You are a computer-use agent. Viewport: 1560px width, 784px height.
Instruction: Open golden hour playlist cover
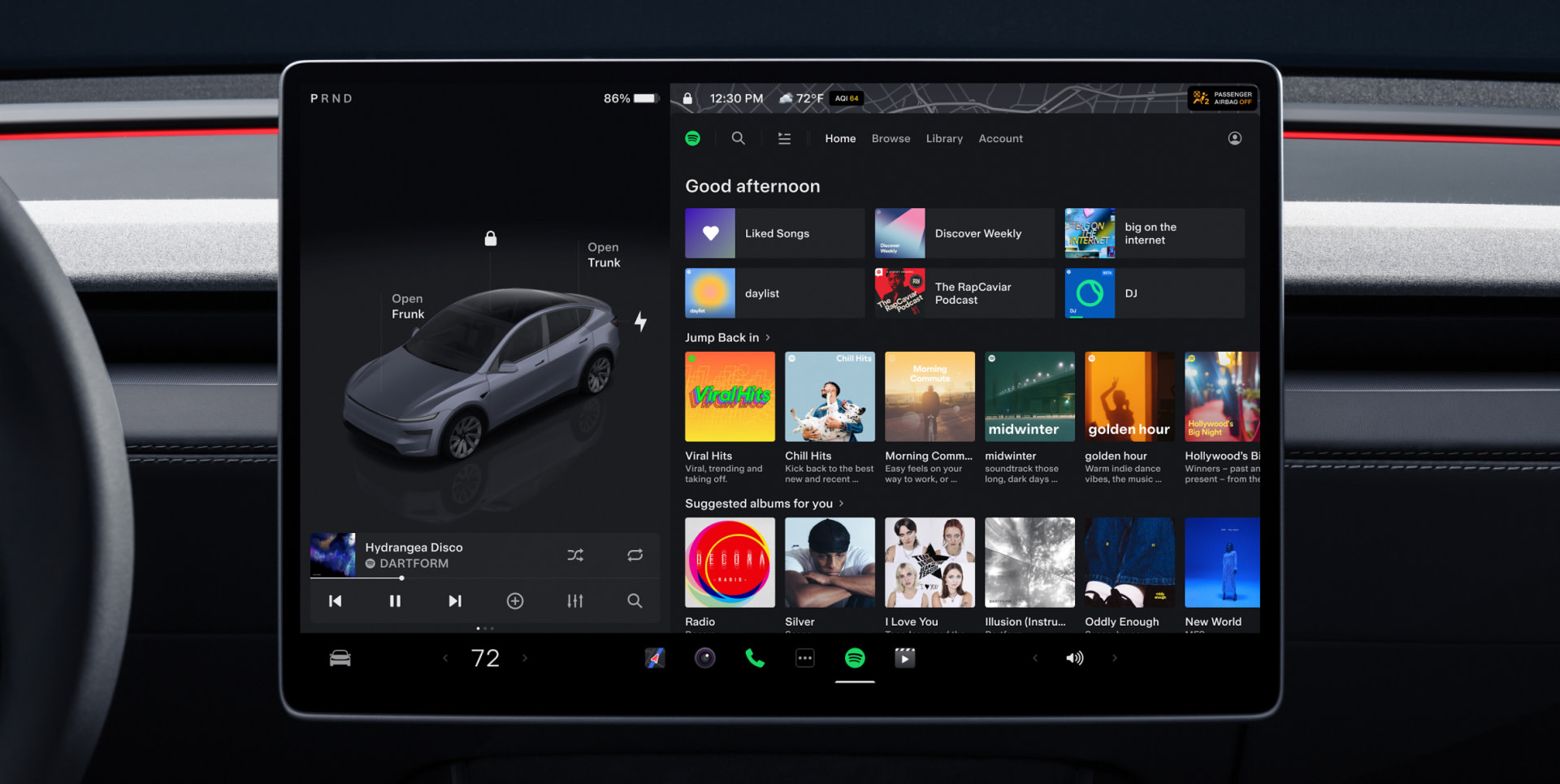(1129, 396)
